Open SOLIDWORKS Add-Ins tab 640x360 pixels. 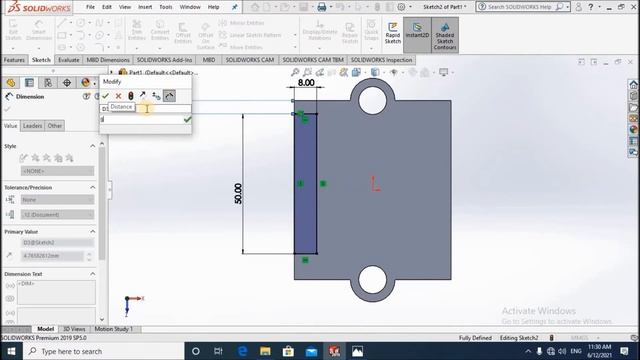click(x=164, y=60)
